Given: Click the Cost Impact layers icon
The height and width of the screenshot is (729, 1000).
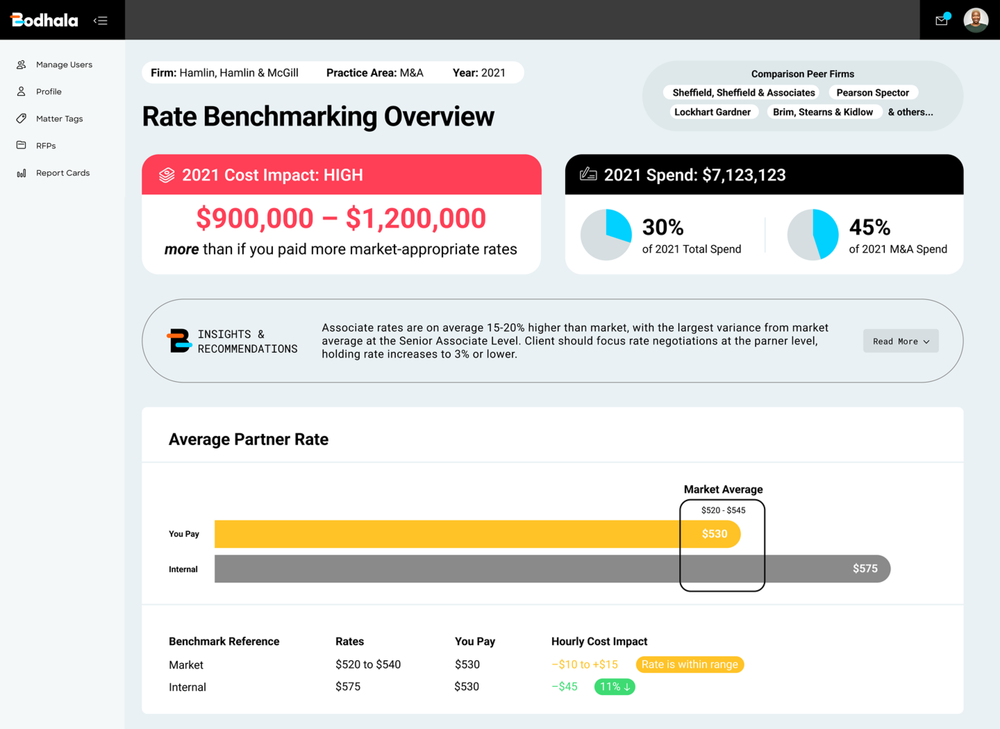Looking at the screenshot, I should [x=166, y=175].
